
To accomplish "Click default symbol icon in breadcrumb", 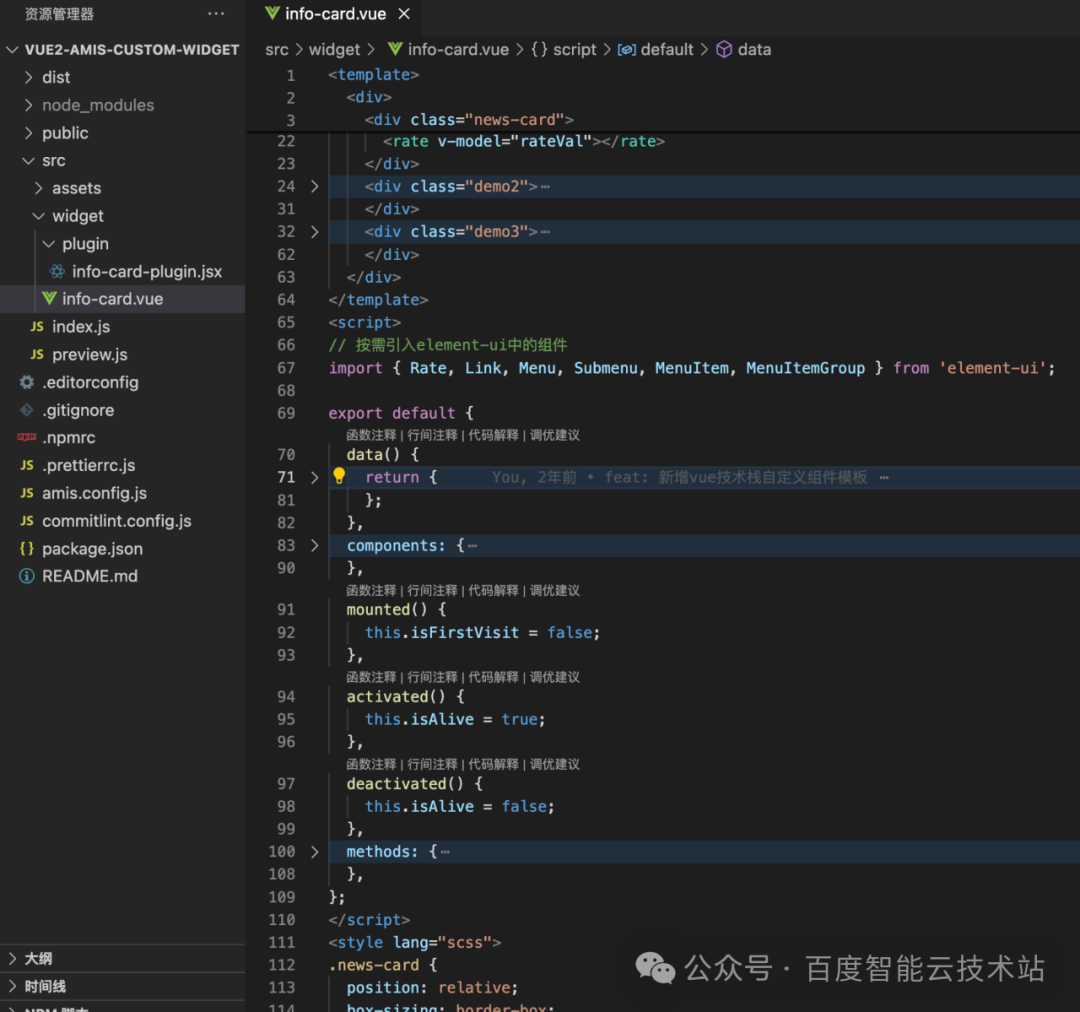I will pyautogui.click(x=627, y=50).
